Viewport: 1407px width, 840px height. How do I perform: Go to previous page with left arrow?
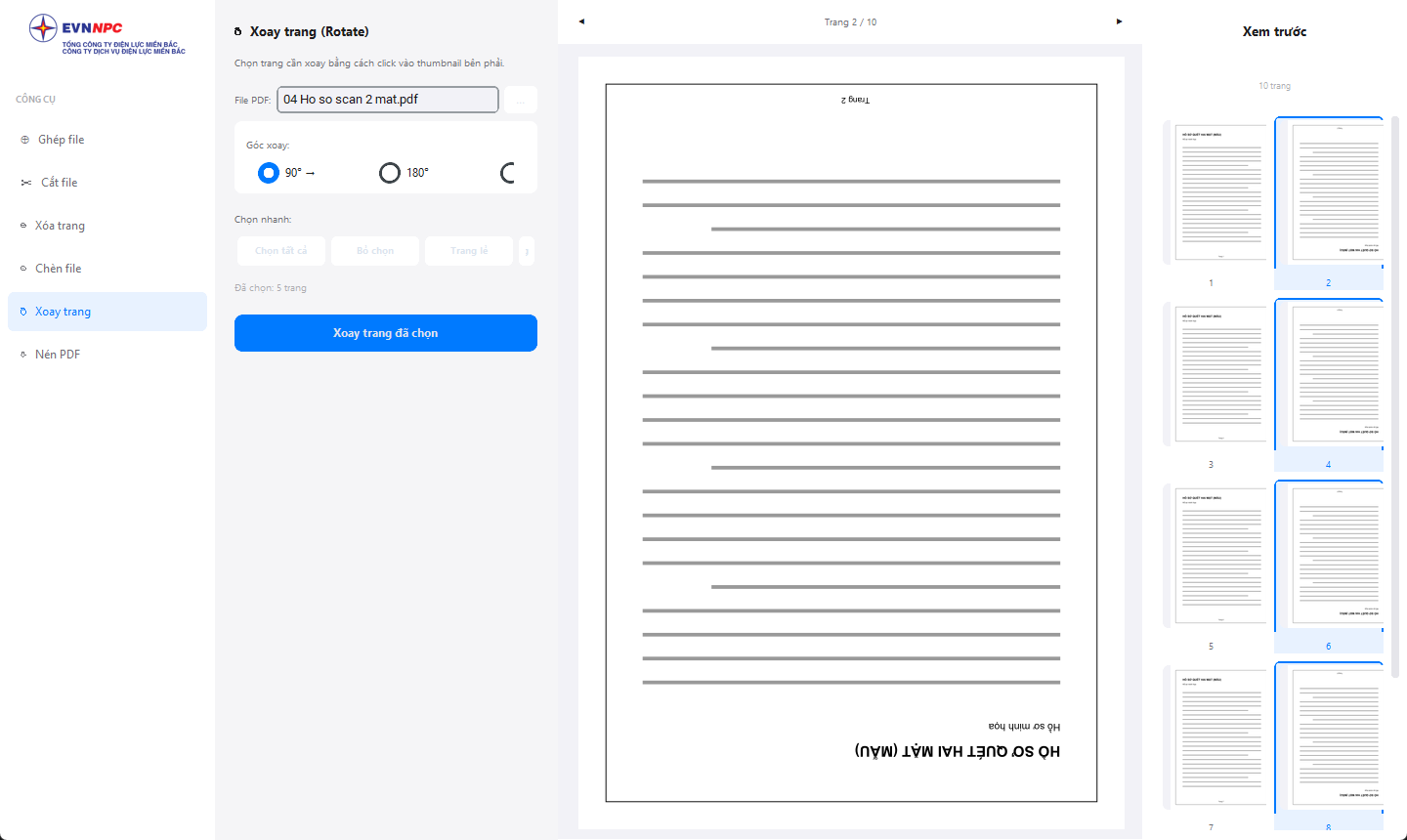581,21
